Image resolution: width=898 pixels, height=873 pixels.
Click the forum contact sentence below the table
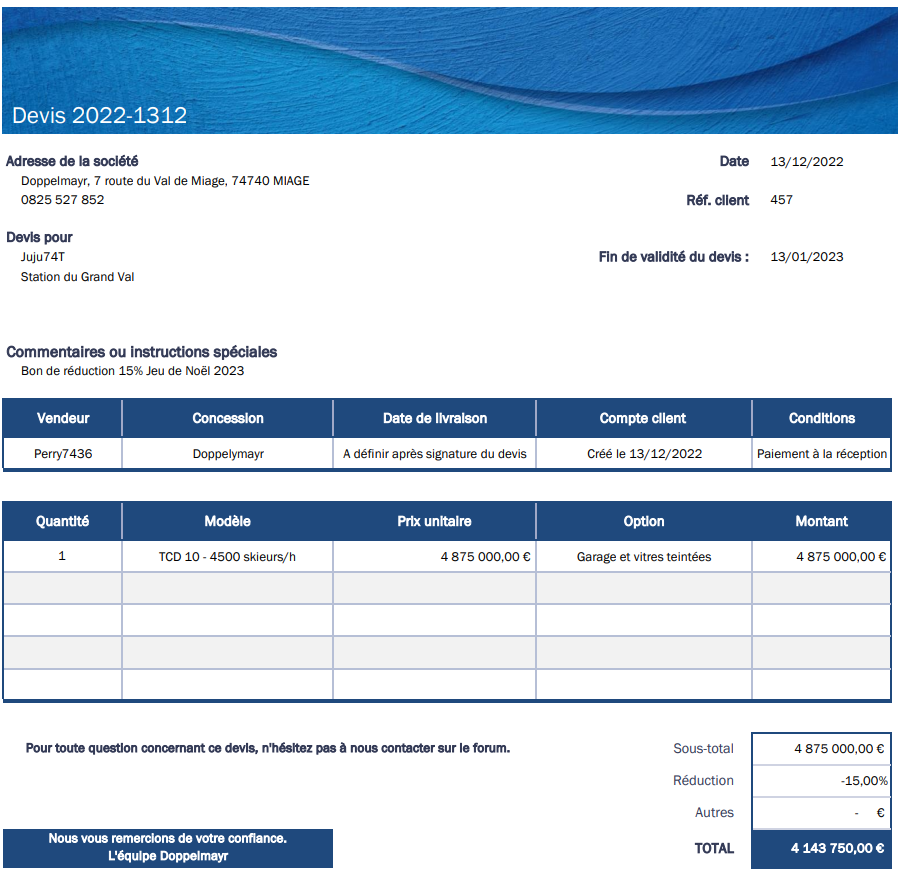coord(267,748)
